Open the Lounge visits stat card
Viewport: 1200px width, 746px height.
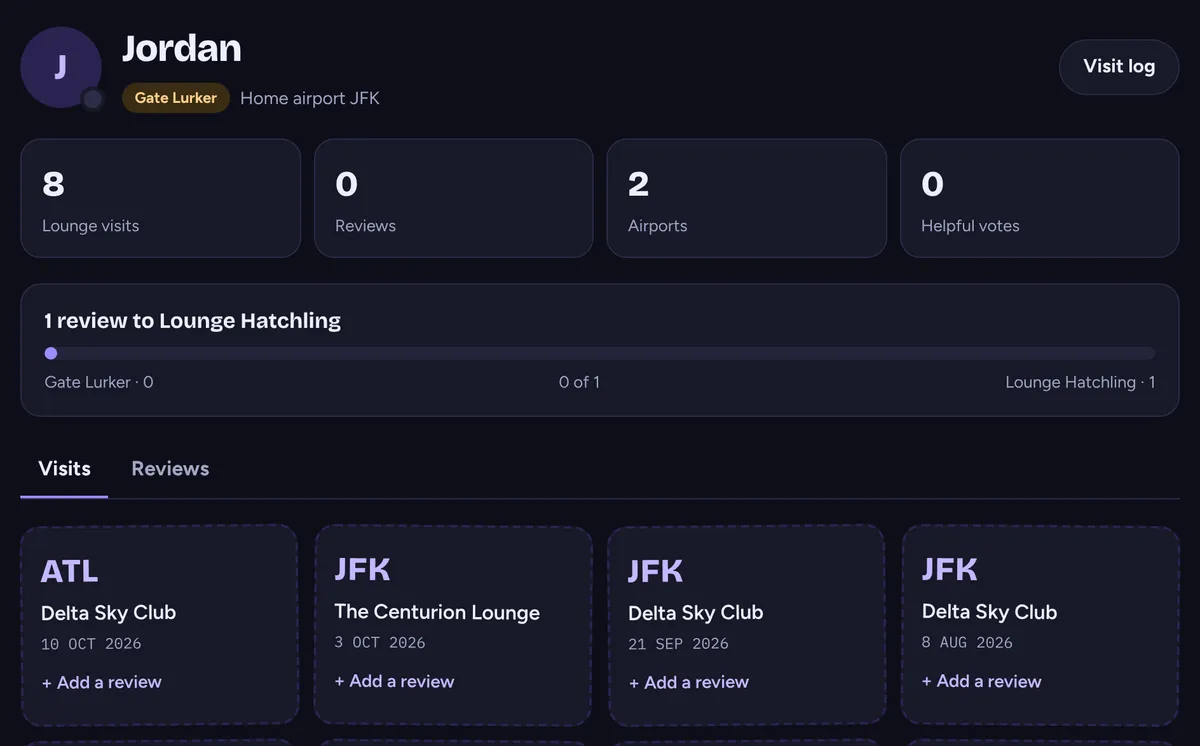161,198
